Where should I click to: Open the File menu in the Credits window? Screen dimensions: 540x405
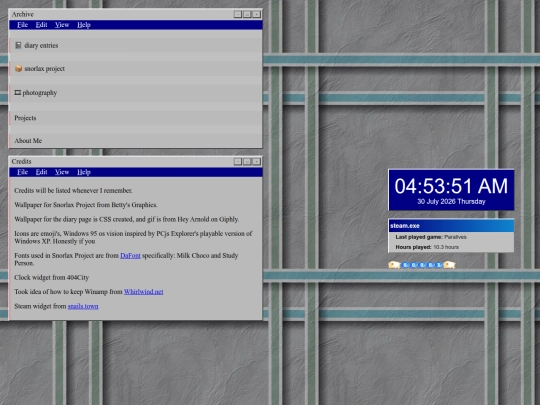[x=22, y=172]
